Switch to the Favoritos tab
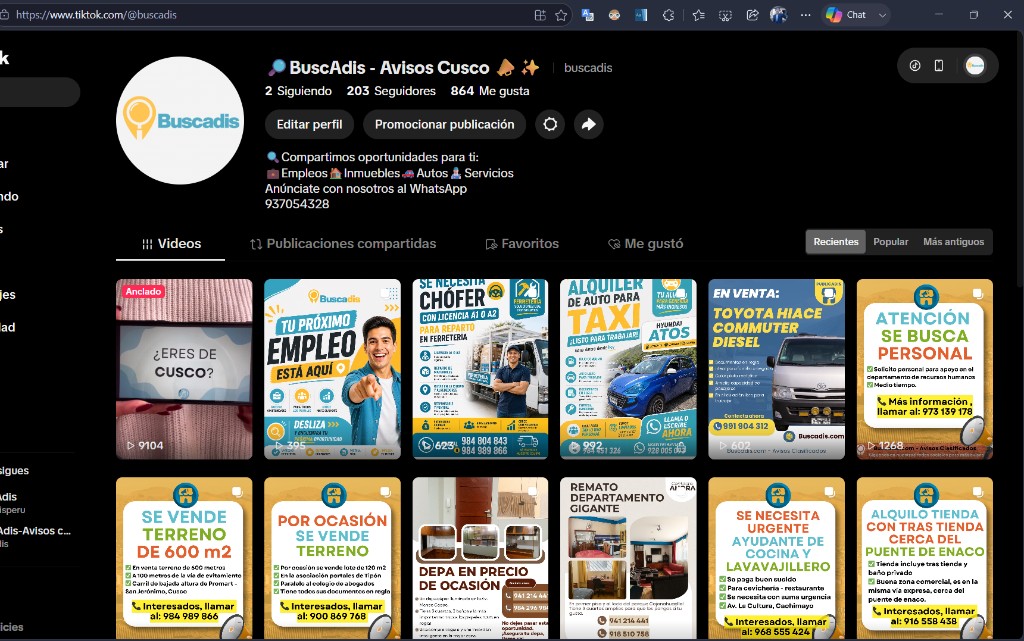Viewport: 1024px width, 641px height. pos(522,243)
